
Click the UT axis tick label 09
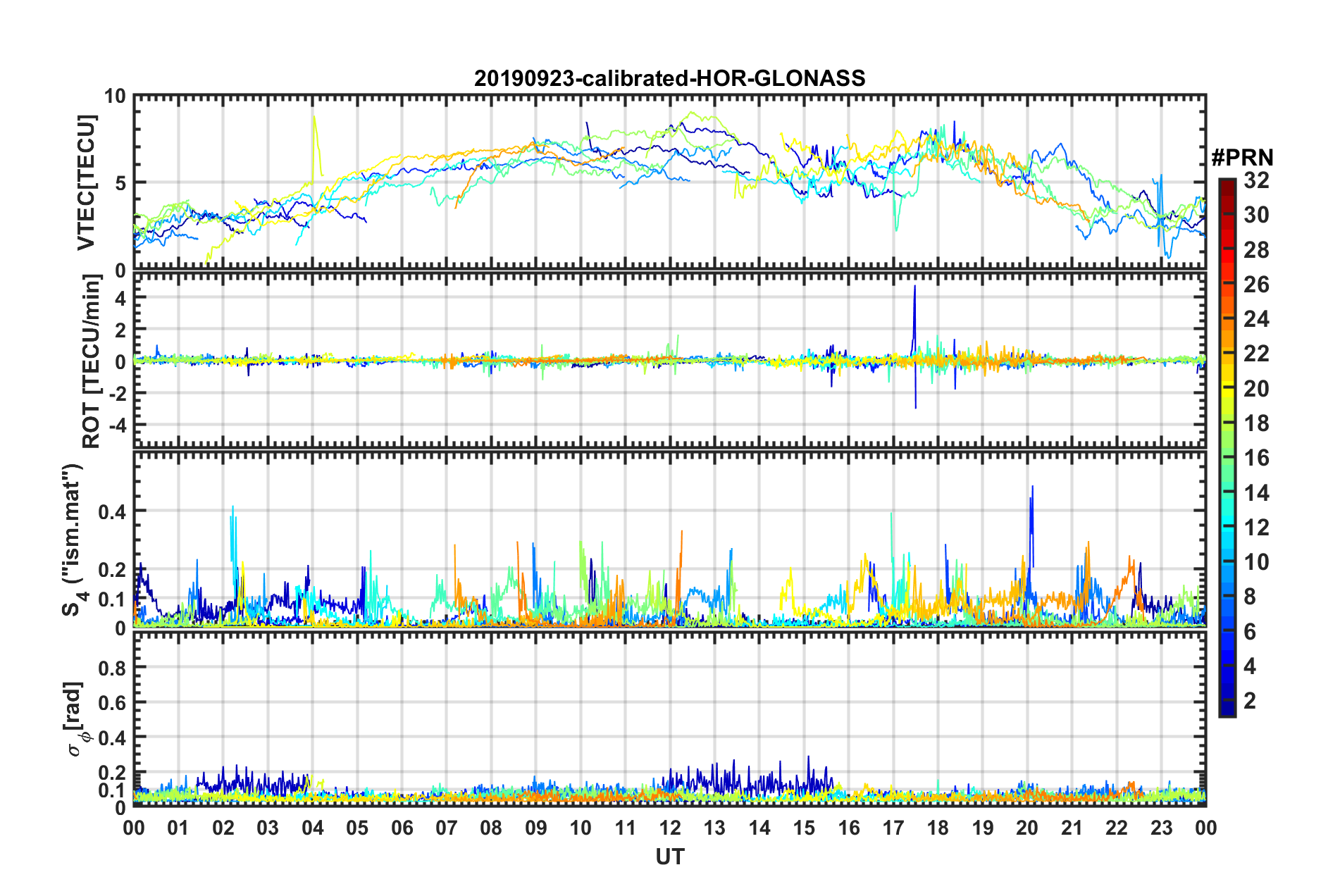(536, 828)
